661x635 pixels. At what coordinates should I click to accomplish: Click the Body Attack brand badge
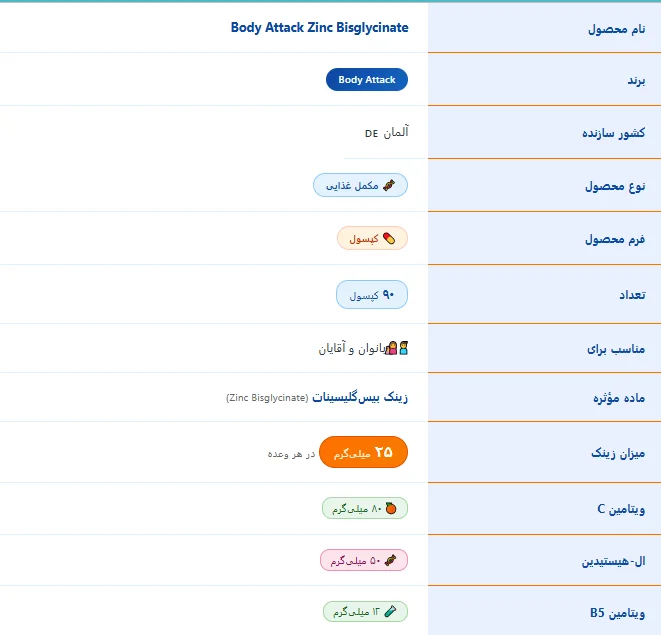click(367, 79)
